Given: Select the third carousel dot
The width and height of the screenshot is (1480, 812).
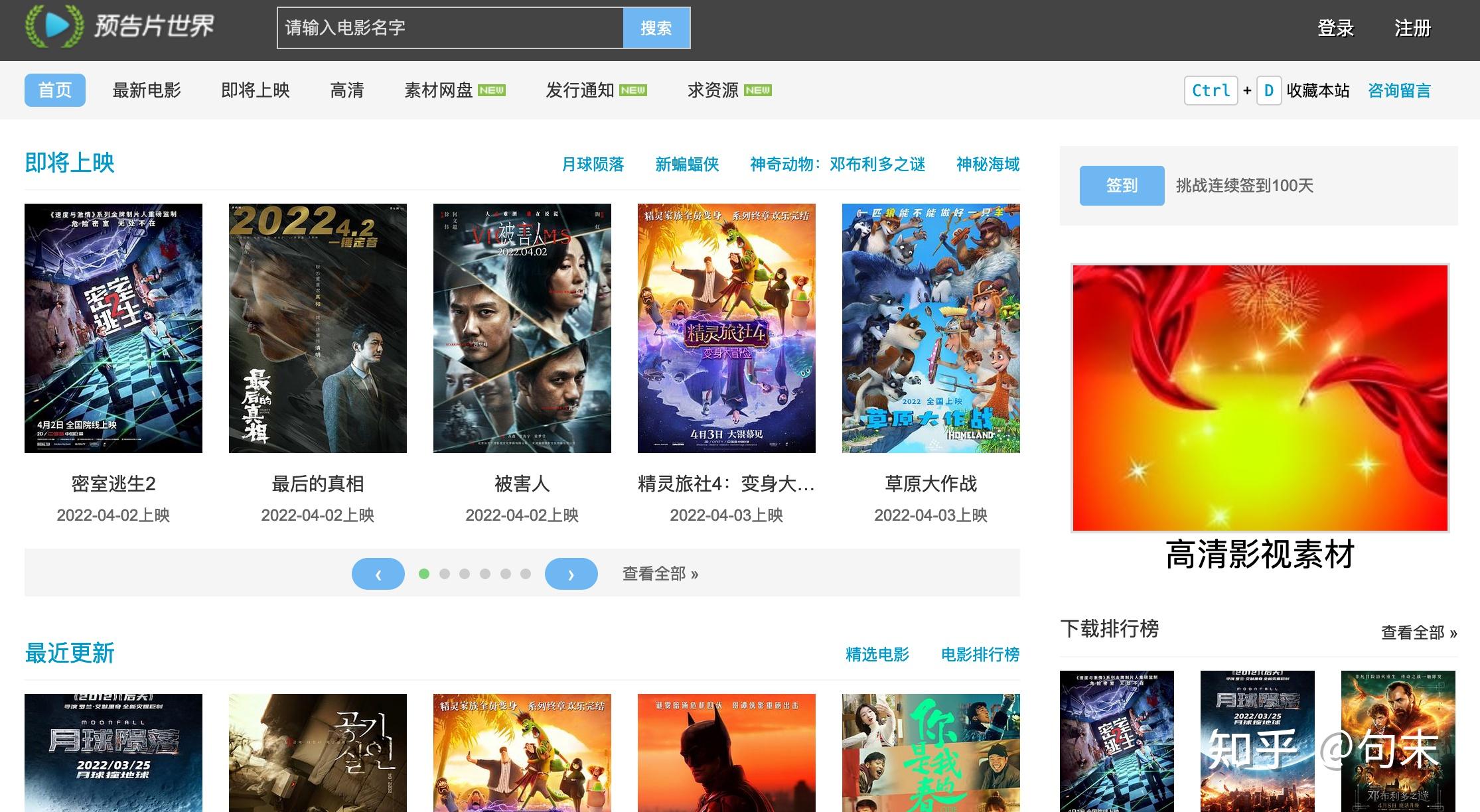Looking at the screenshot, I should [465, 574].
